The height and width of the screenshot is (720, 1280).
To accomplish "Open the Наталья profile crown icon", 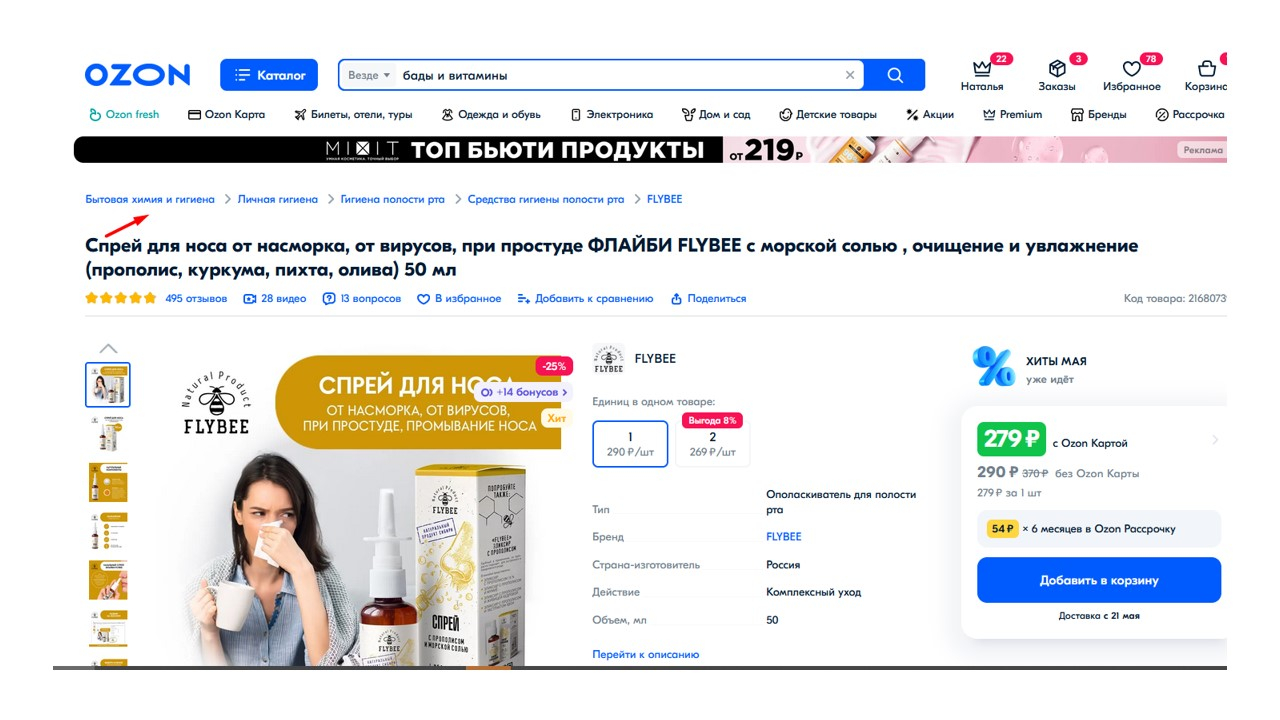I will 982,69.
